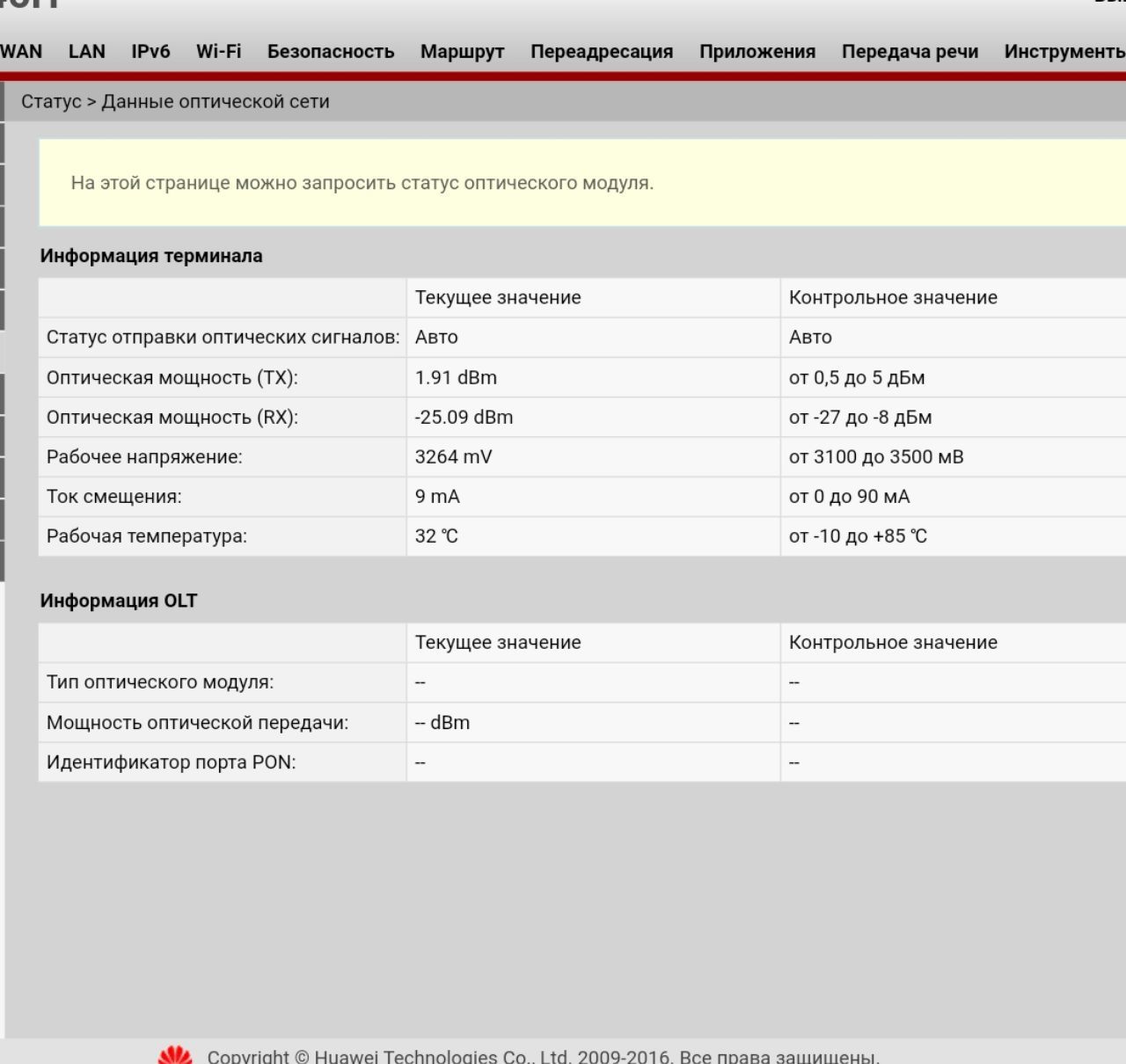The image size is (1126, 1064).
Task: Click the Информация OLT section heading
Action: pyautogui.click(x=119, y=601)
